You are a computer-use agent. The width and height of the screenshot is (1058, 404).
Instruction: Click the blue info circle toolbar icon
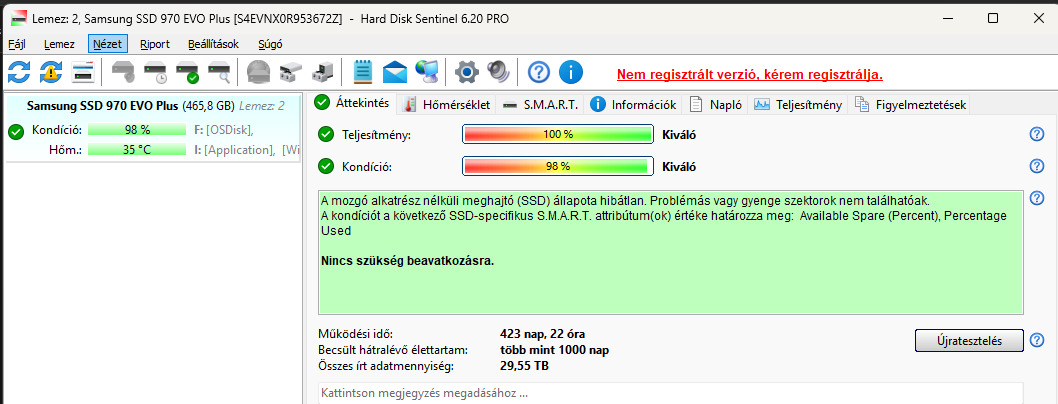[571, 71]
